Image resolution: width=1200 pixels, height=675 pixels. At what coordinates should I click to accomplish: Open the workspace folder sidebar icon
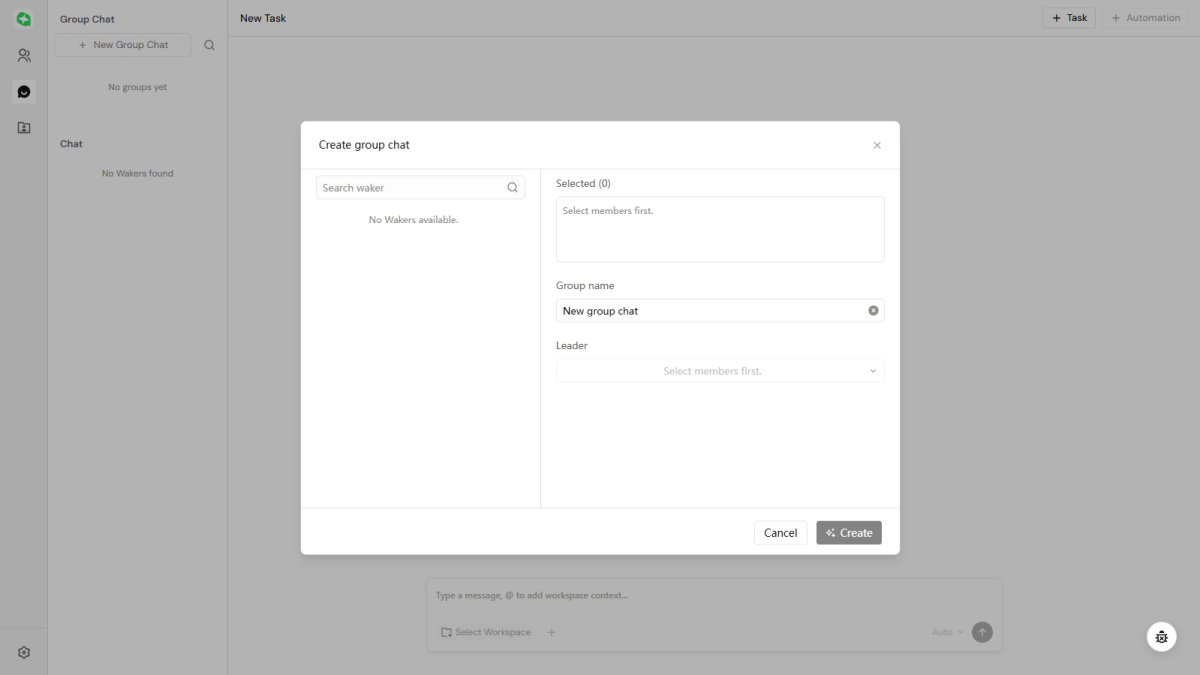(24, 128)
